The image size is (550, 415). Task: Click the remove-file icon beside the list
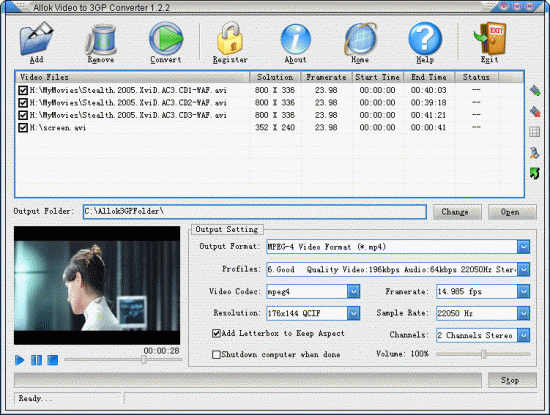[535, 112]
